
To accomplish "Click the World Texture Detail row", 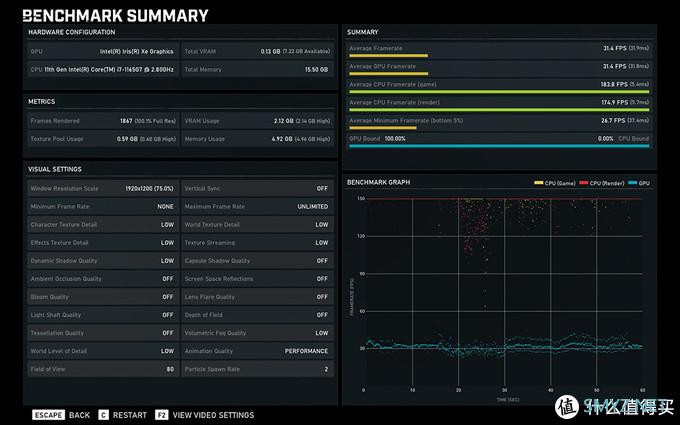I will 258,224.
